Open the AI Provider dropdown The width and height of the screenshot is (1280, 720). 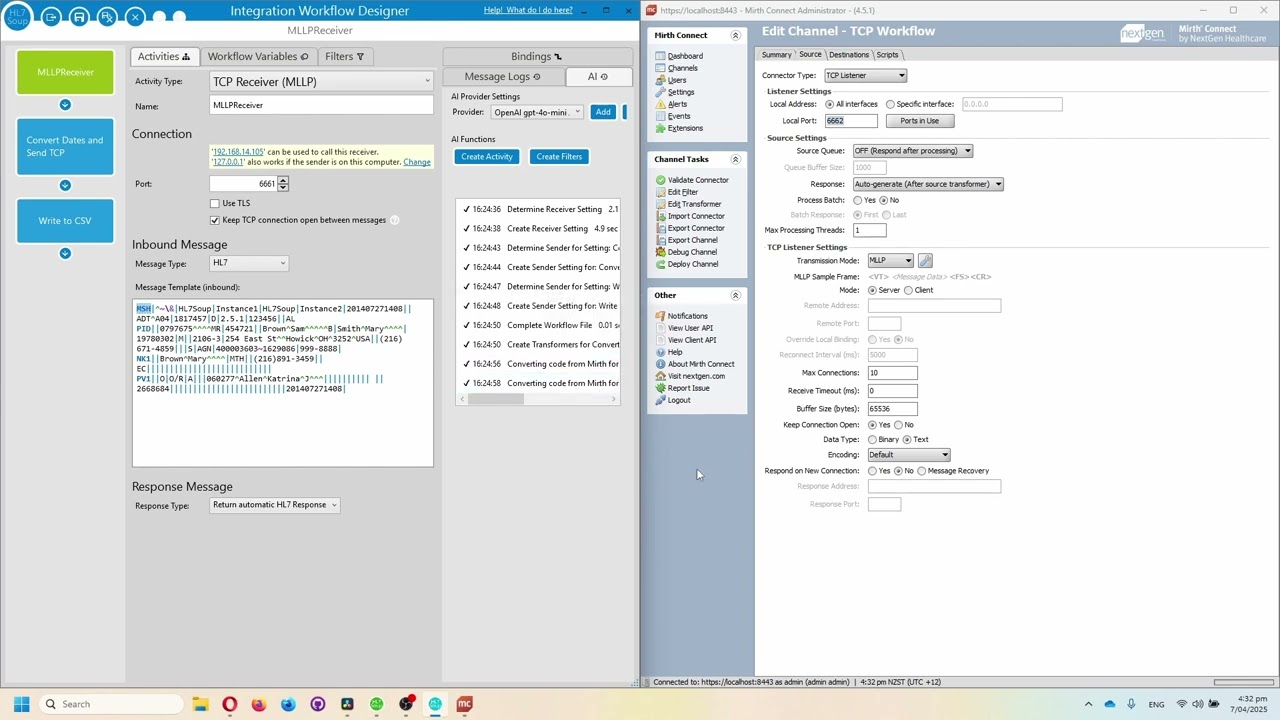point(537,112)
